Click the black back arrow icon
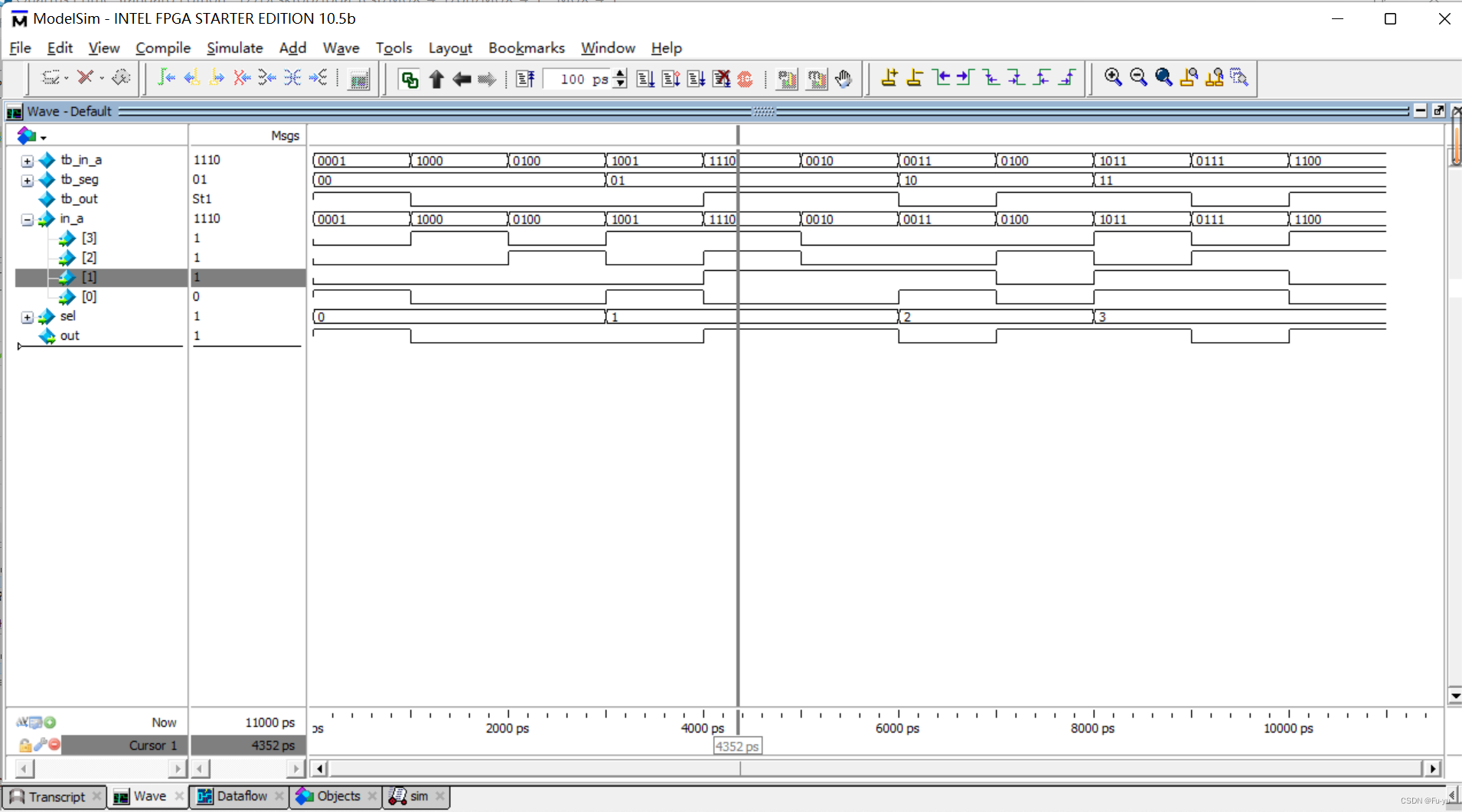The width and height of the screenshot is (1462, 812). point(462,79)
